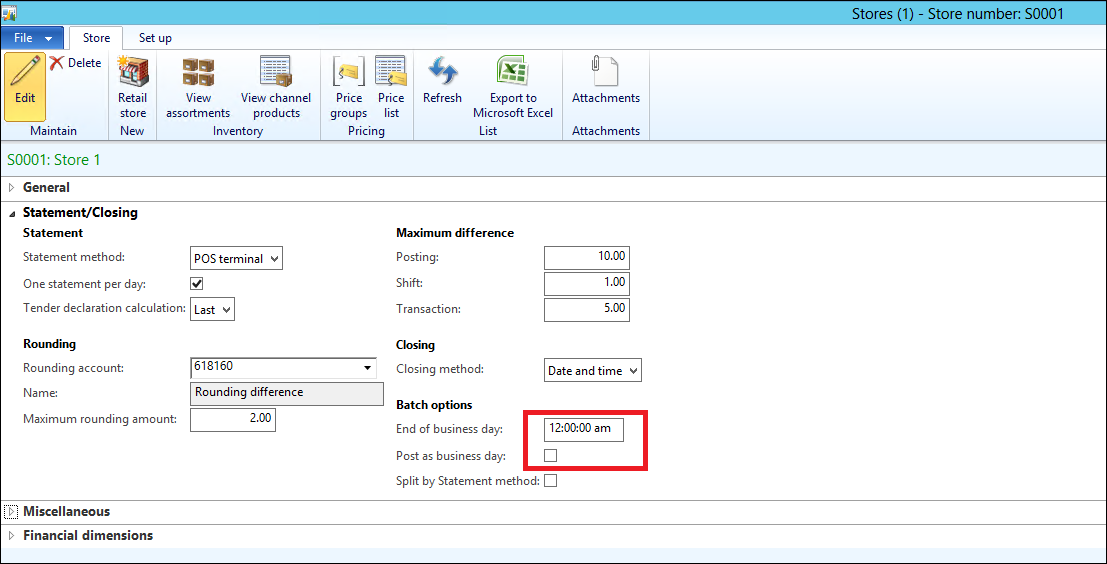Open Price groups
Screen dimensions: 1107x564
pos(349,87)
